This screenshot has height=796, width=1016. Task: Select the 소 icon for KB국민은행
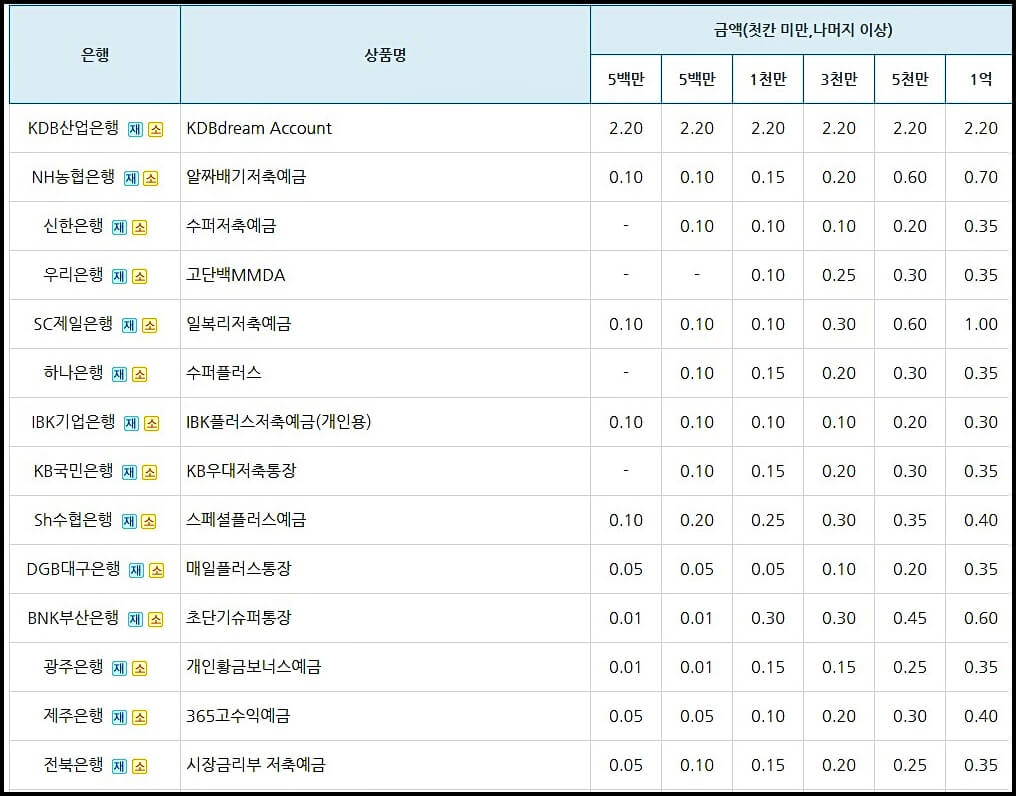point(150,472)
